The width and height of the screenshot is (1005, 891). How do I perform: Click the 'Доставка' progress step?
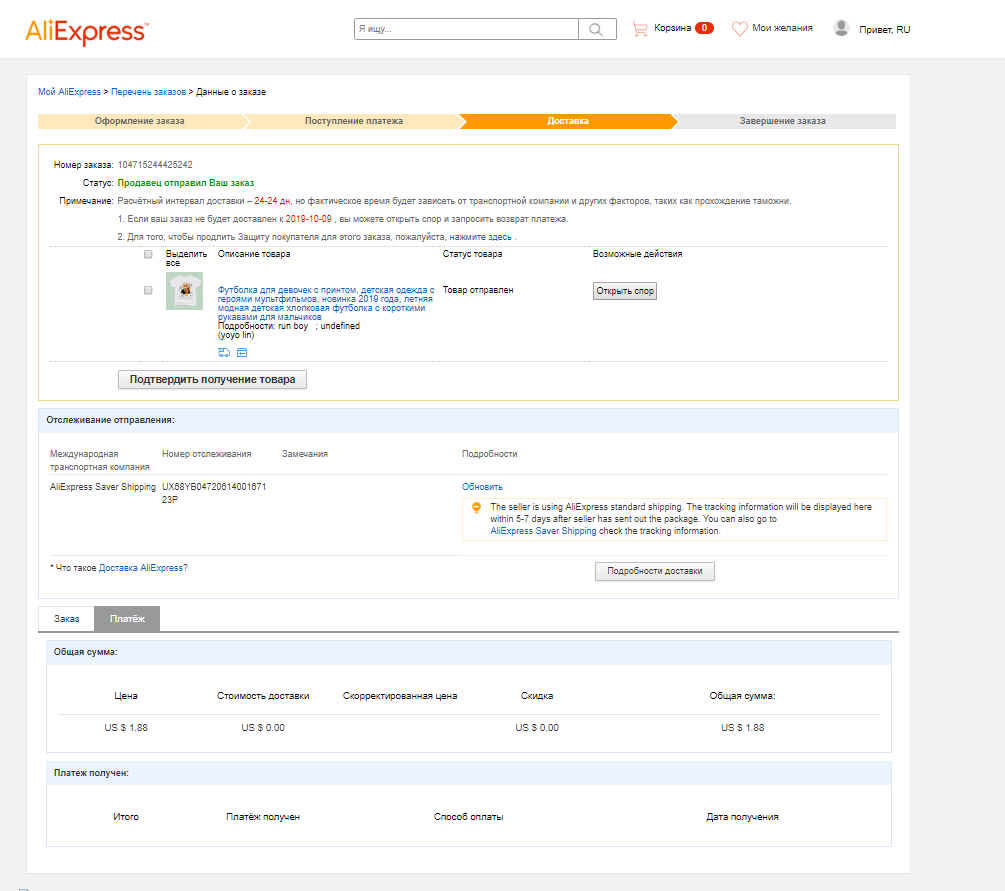[568, 121]
